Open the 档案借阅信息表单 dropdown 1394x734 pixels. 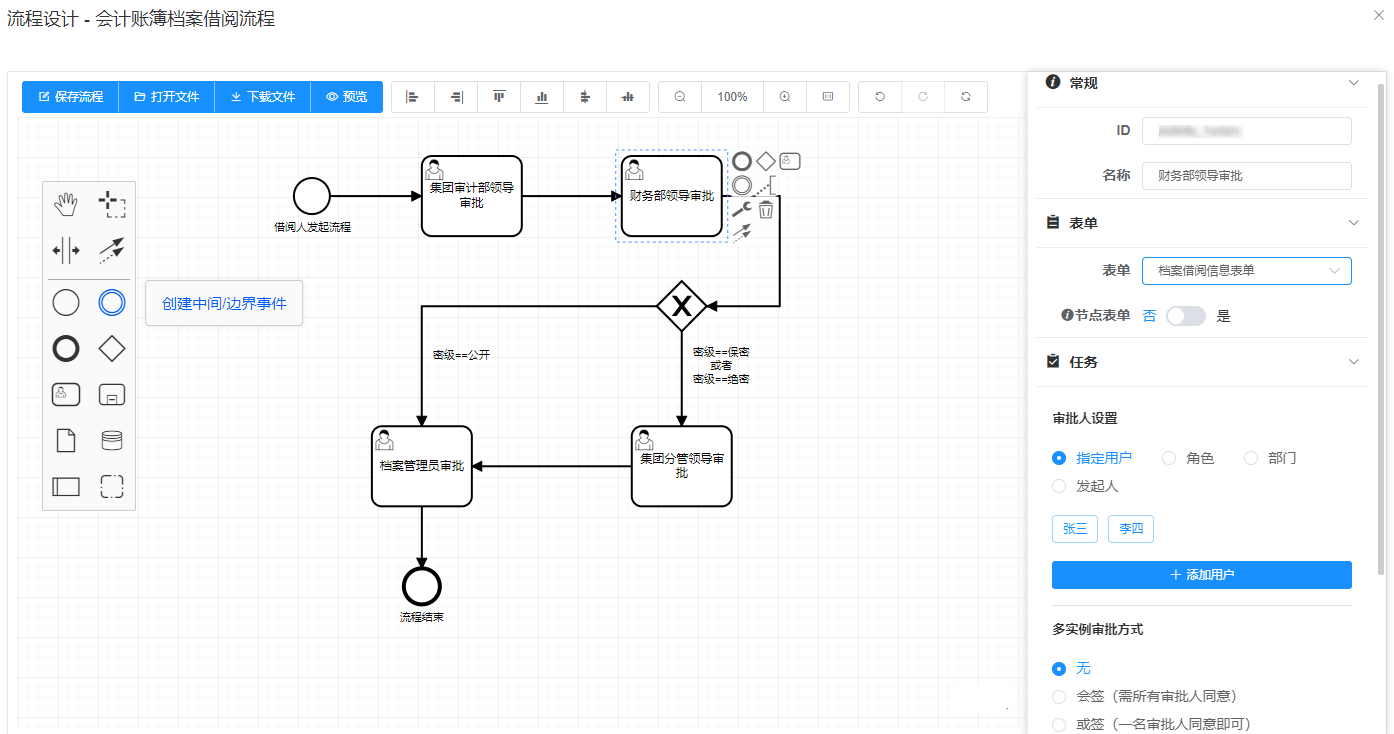coord(1247,271)
